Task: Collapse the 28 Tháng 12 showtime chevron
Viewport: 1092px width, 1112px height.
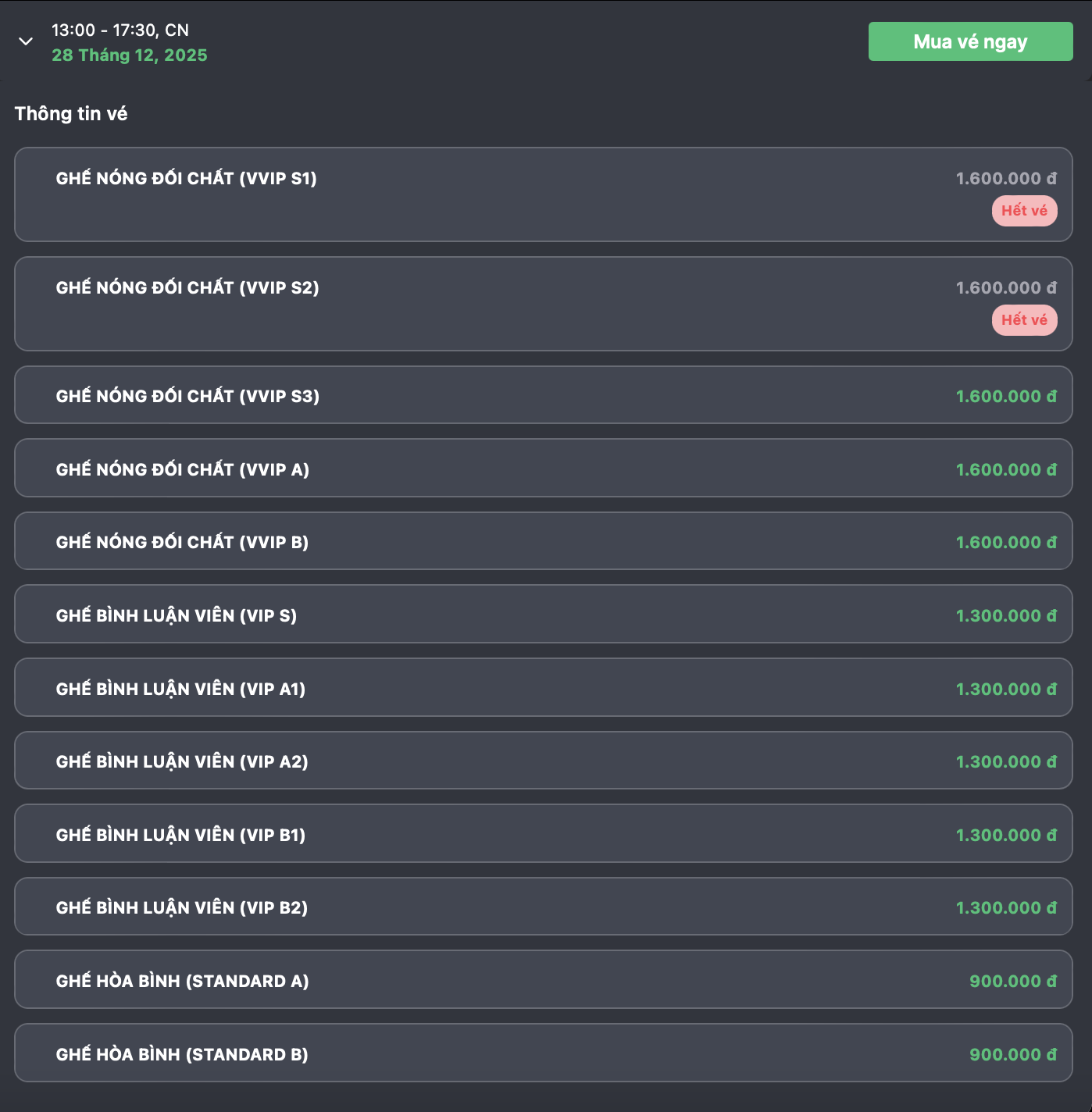Action: (x=26, y=41)
